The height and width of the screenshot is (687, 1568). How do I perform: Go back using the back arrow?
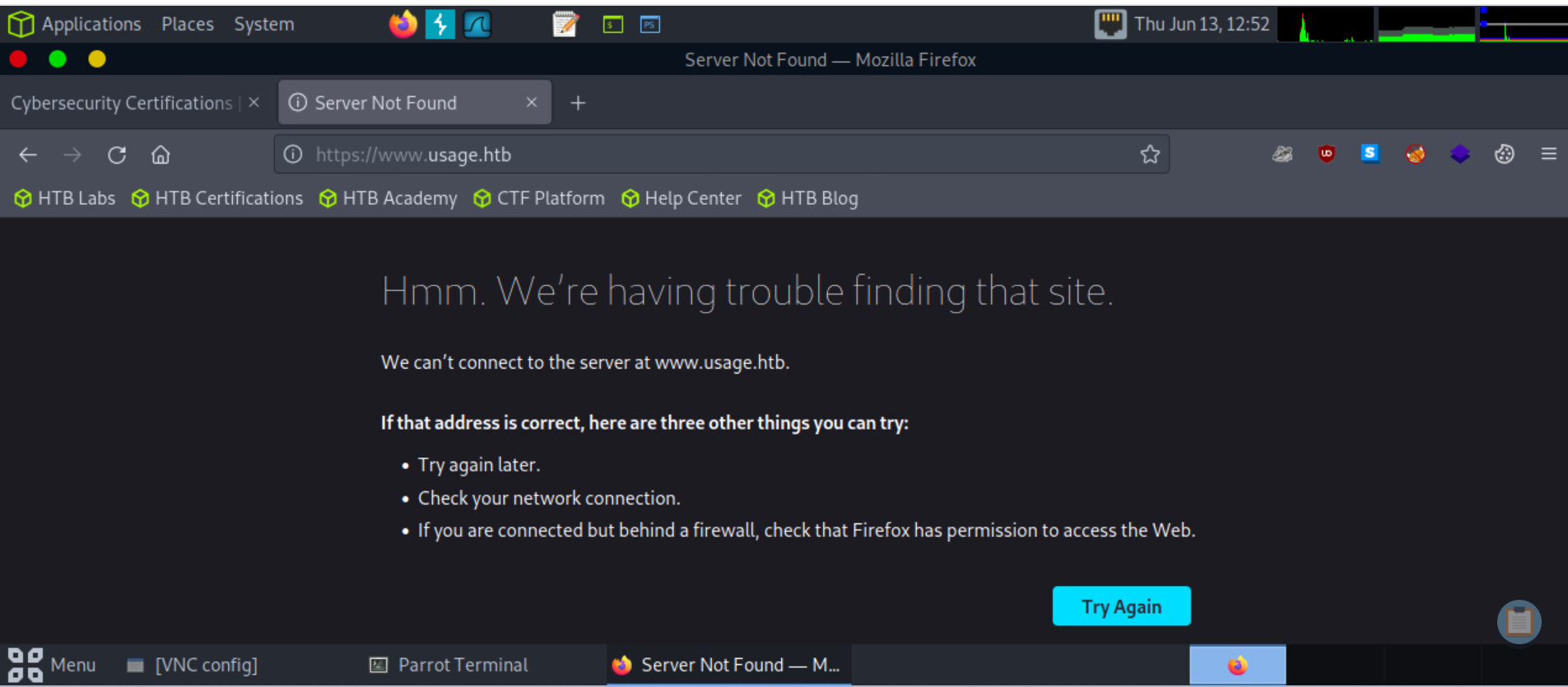28,155
